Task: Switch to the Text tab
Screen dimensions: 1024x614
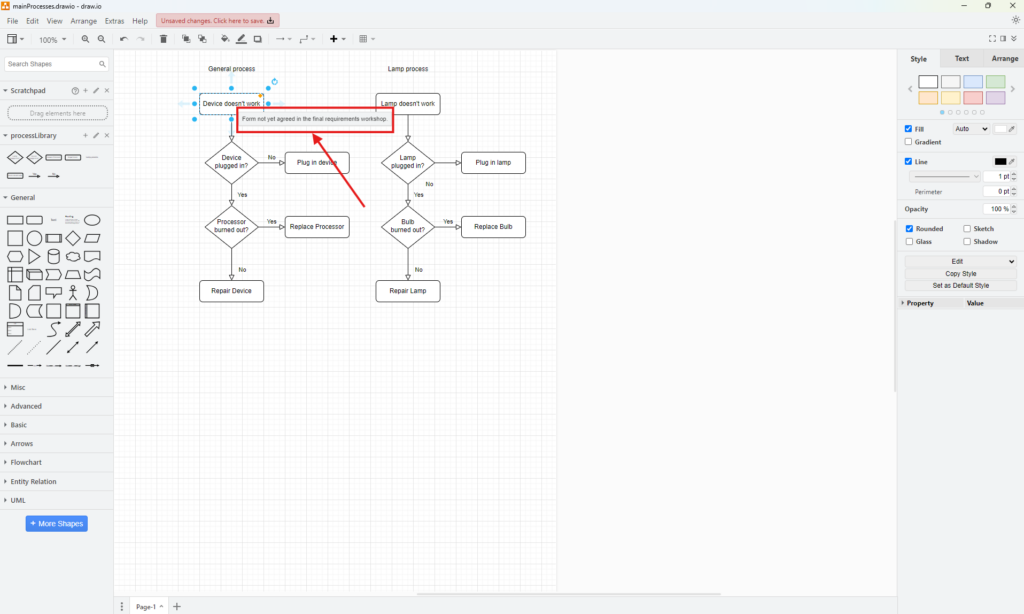Action: pyautogui.click(x=961, y=59)
